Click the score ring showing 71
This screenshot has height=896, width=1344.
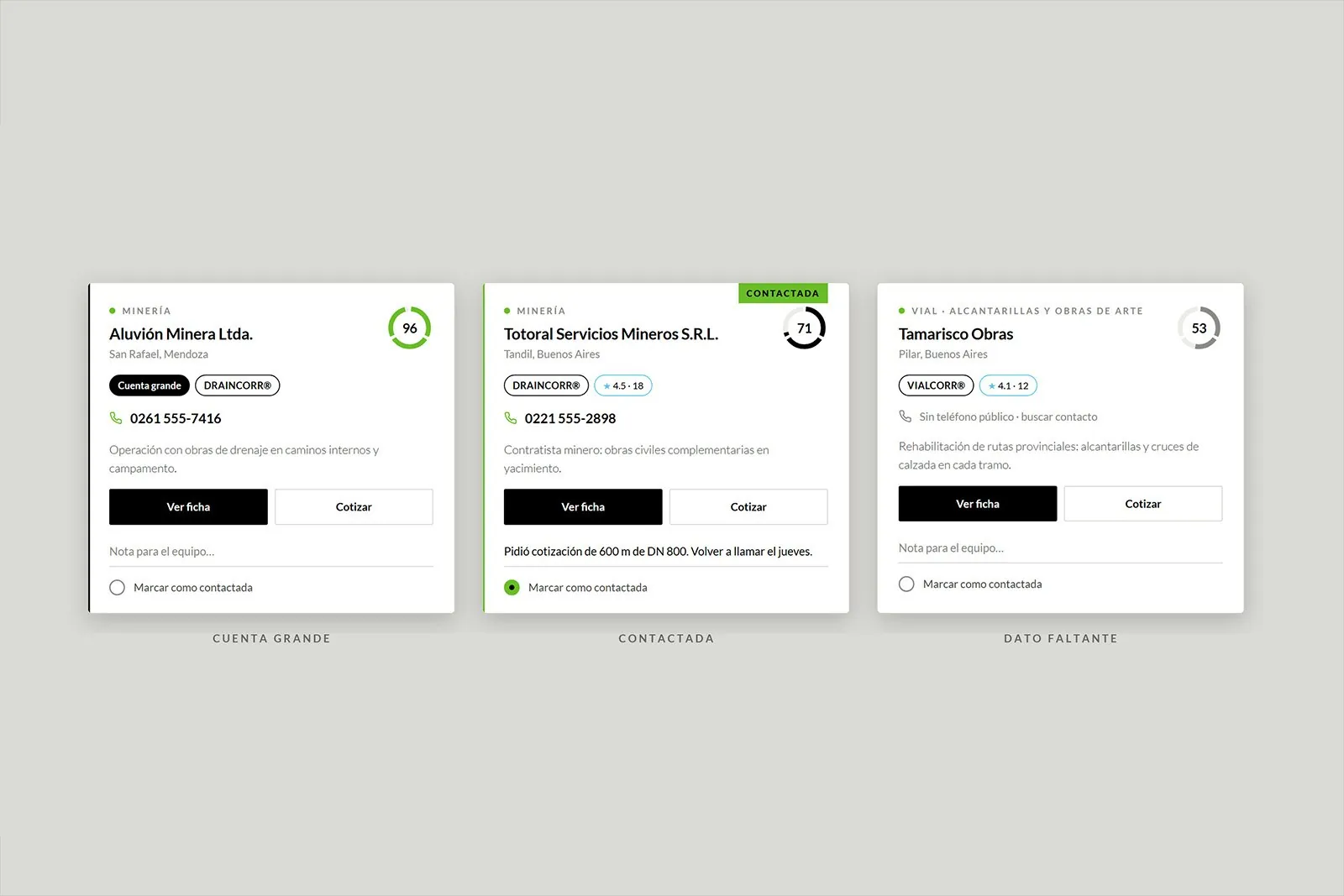[805, 328]
